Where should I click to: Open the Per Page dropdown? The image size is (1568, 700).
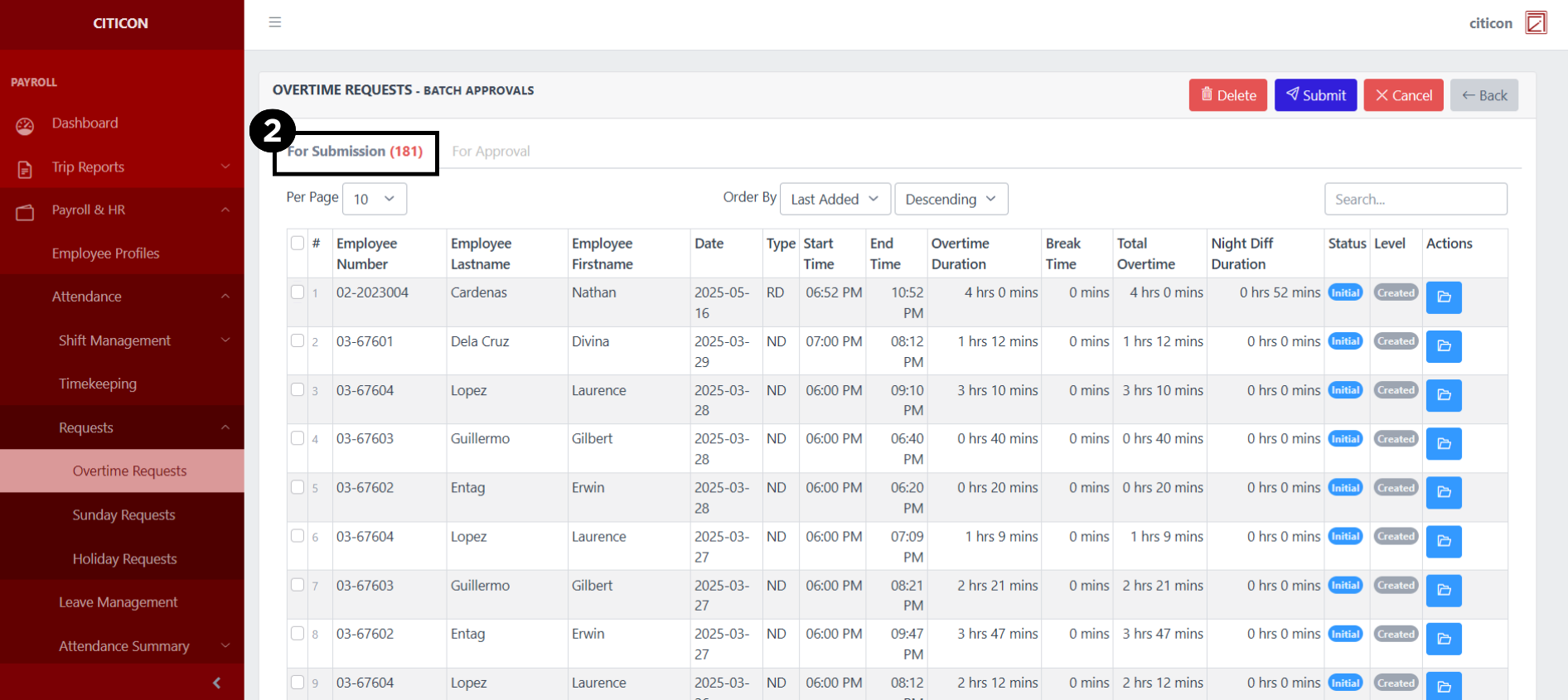tap(374, 199)
